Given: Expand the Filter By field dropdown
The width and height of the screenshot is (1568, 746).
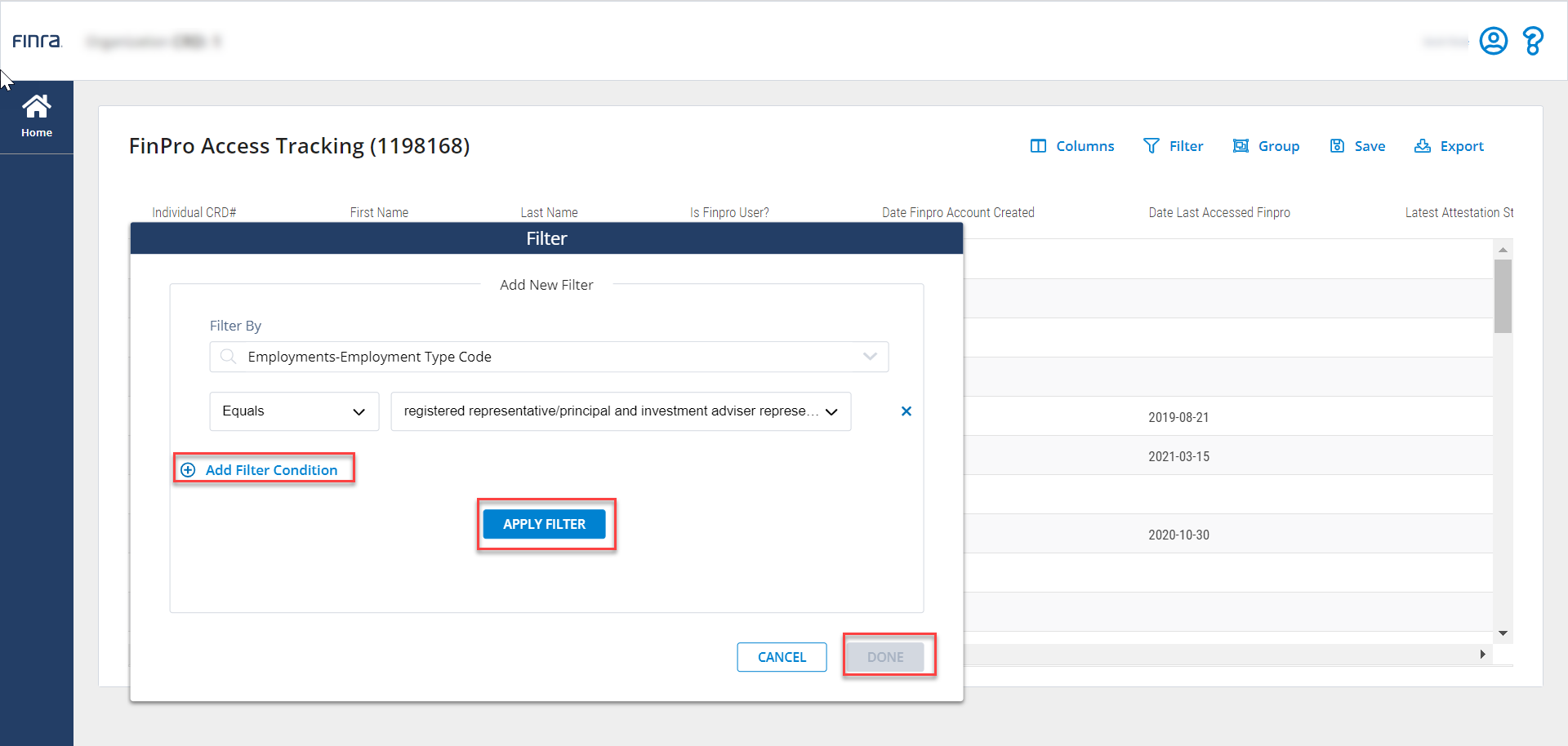Looking at the screenshot, I should tap(870, 357).
